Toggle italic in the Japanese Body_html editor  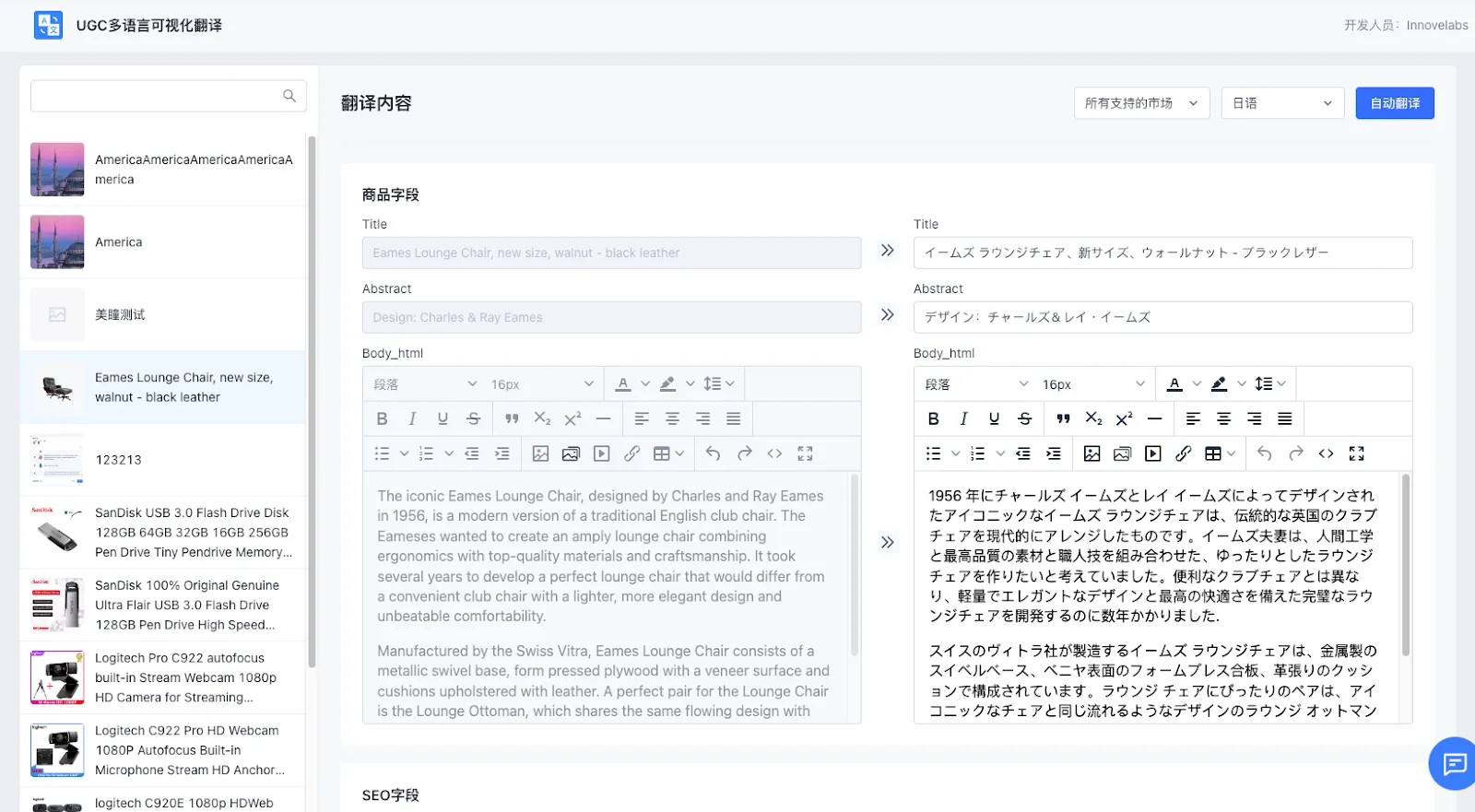click(964, 418)
